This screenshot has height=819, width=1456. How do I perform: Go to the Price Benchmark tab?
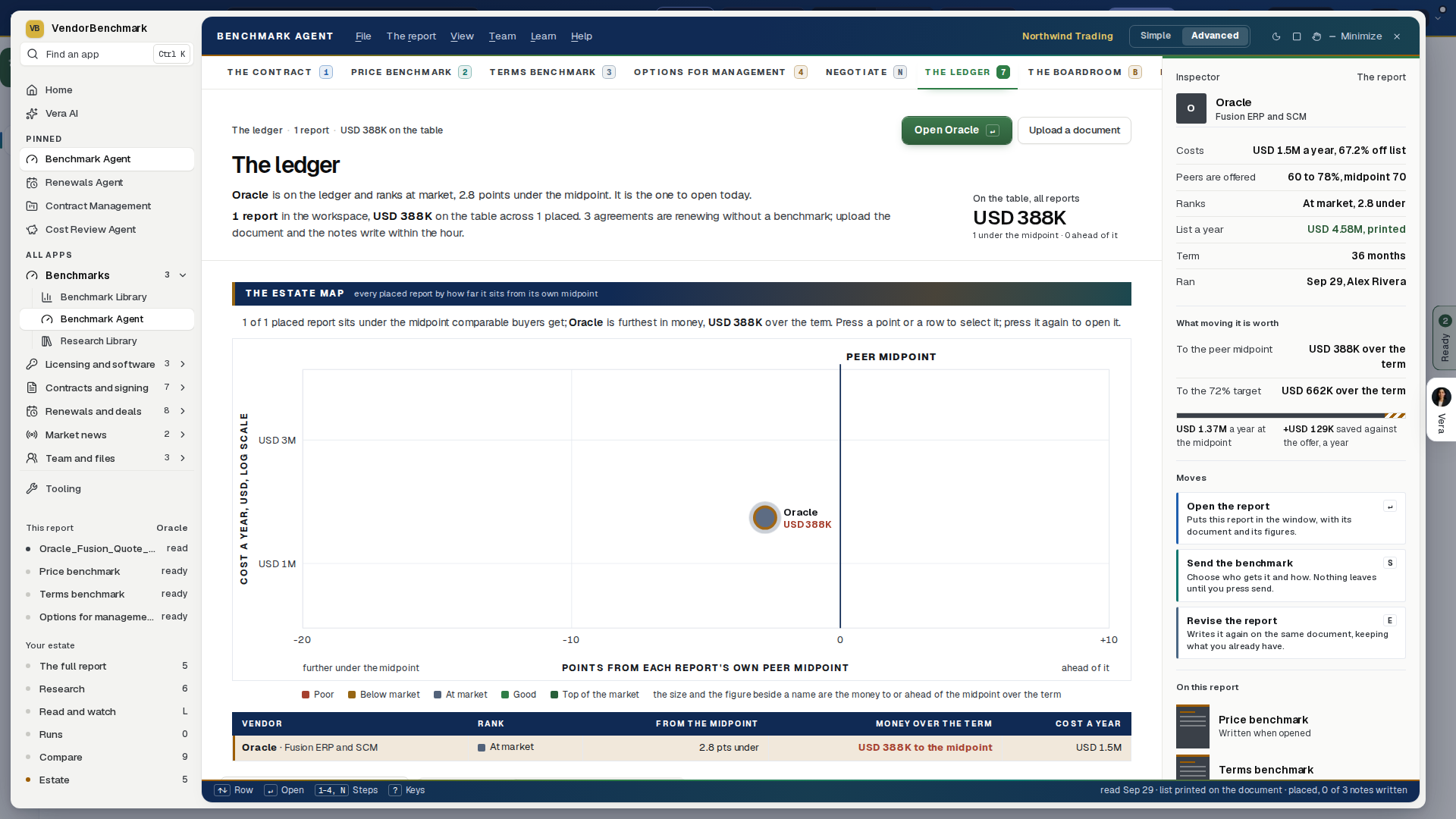pyautogui.click(x=411, y=72)
